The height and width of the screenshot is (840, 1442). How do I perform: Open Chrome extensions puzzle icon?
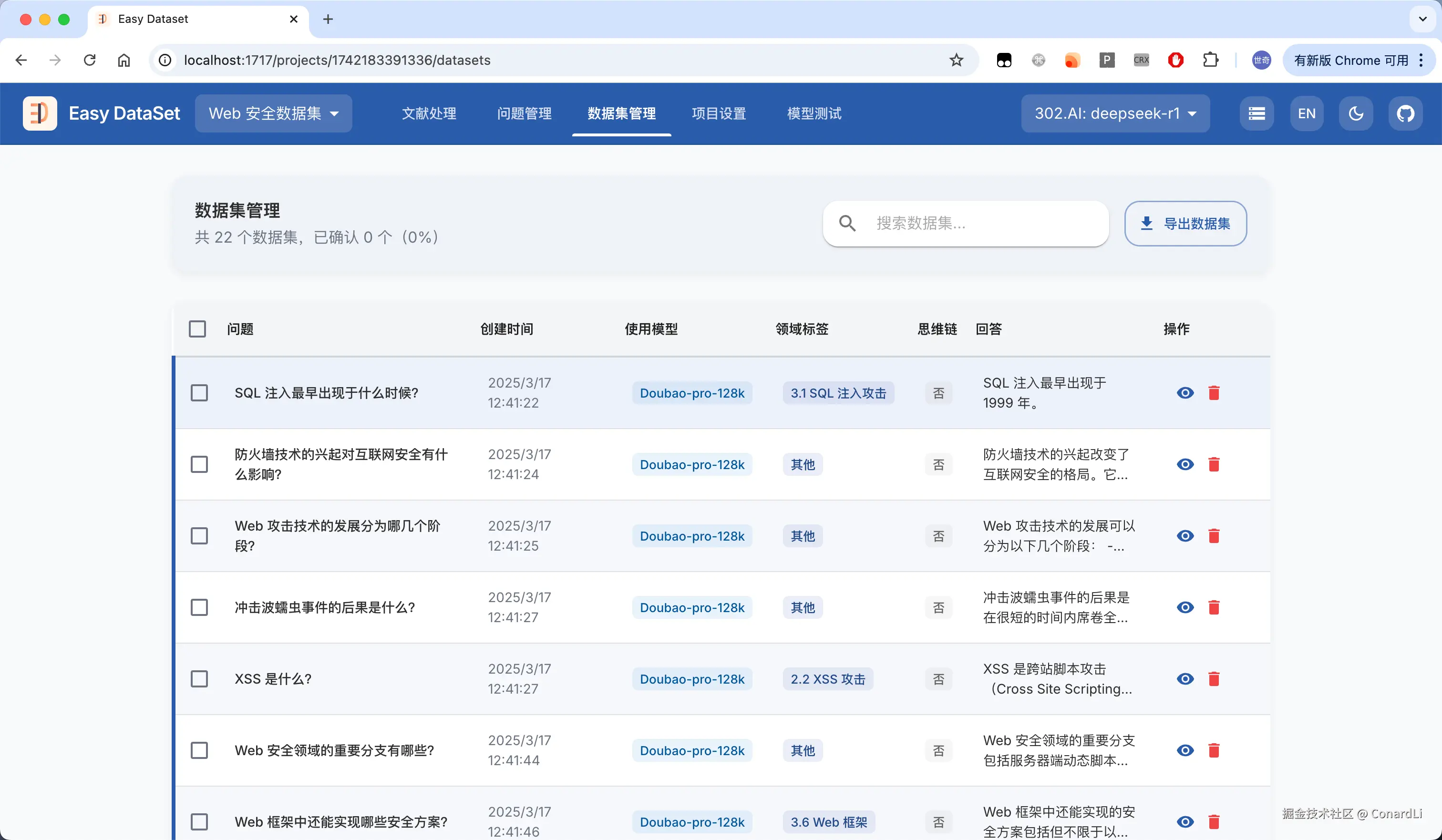pyautogui.click(x=1210, y=60)
